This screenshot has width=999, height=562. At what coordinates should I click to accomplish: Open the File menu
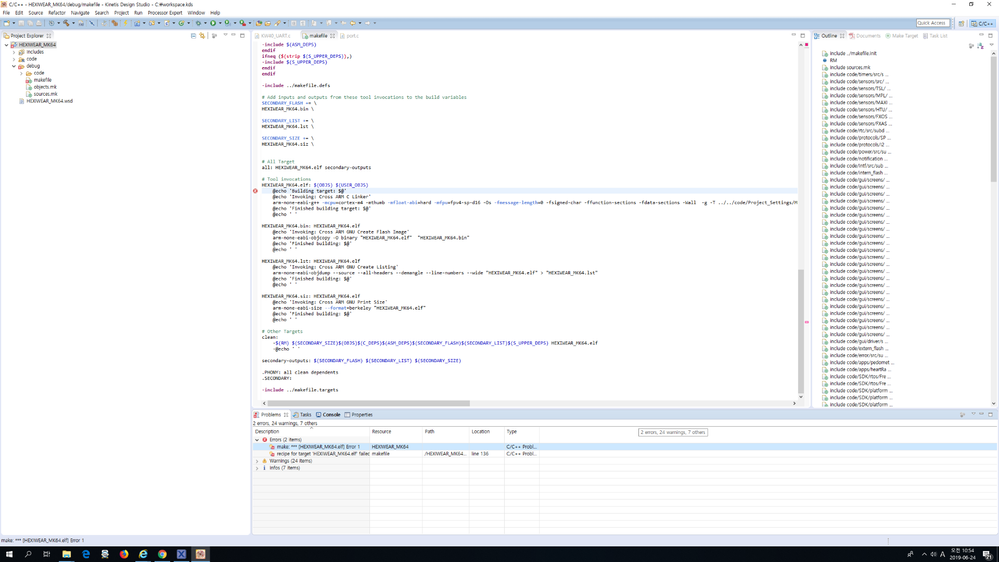6,13
